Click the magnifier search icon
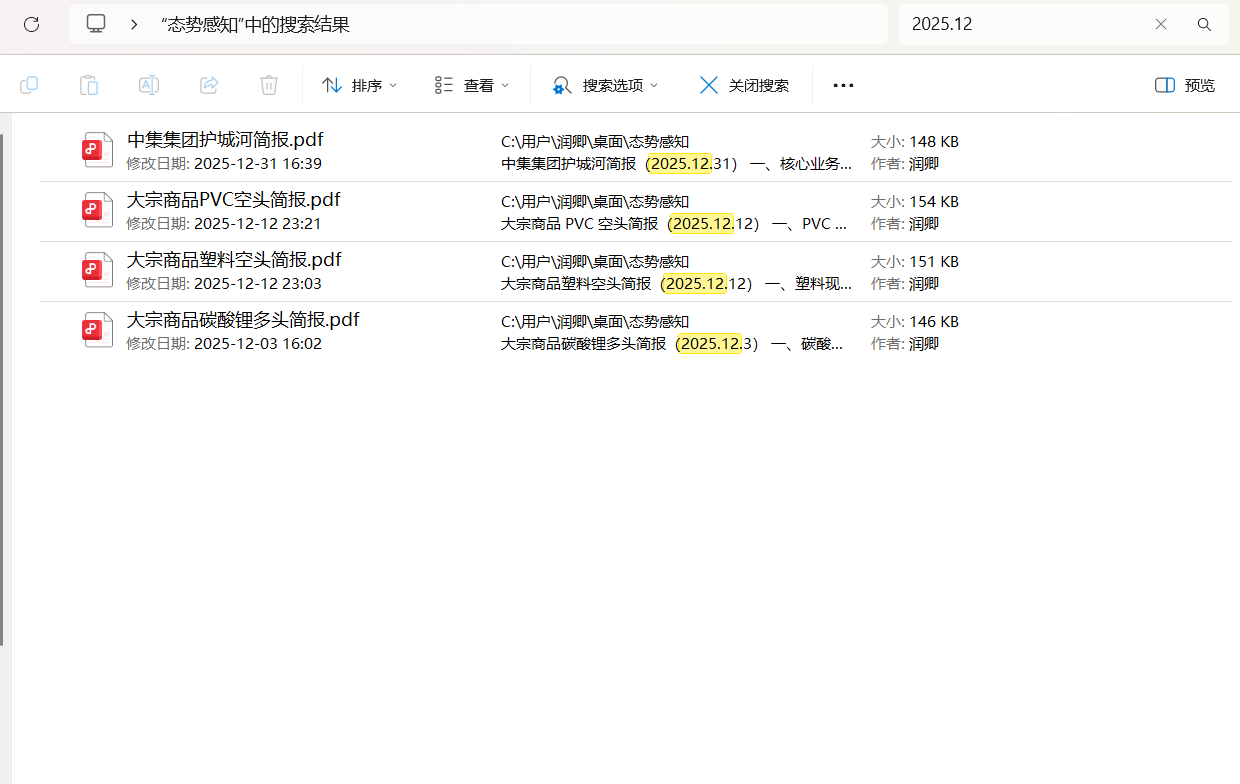This screenshot has height=784, width=1240. click(x=1205, y=24)
